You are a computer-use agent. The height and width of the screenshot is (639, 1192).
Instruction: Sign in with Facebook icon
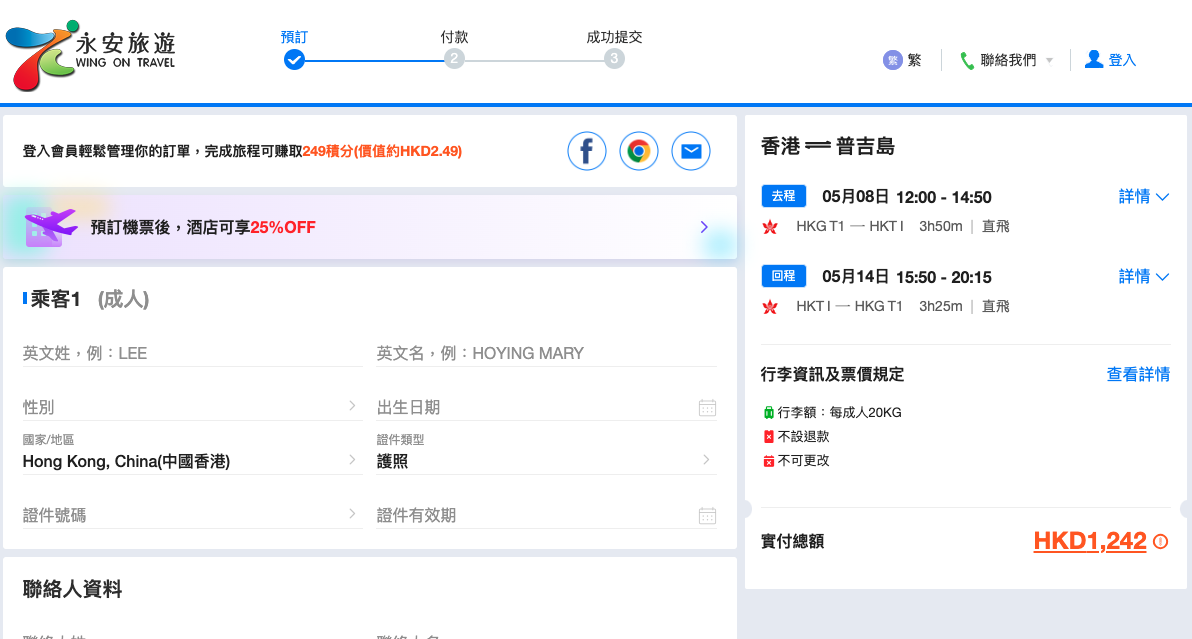coord(587,151)
